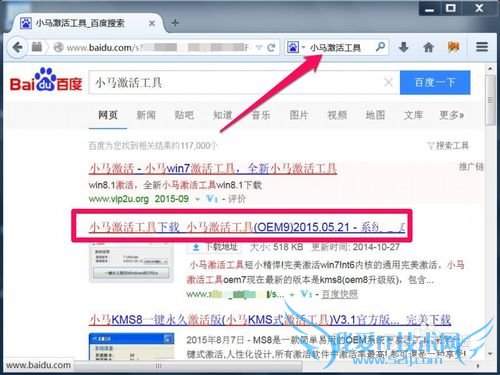Expand the dropdown arrow beside the blurred result URL
The width and height of the screenshot is (500, 375).
click(292, 295)
